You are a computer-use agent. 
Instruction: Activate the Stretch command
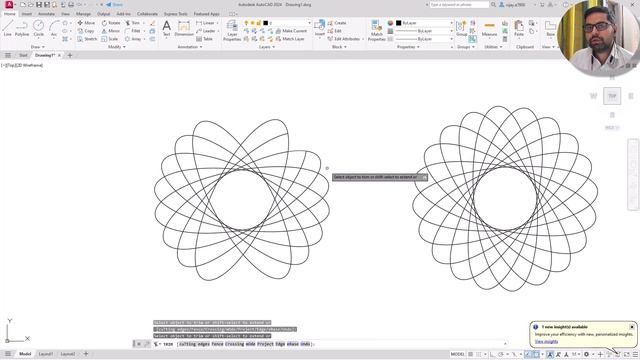click(x=87, y=39)
